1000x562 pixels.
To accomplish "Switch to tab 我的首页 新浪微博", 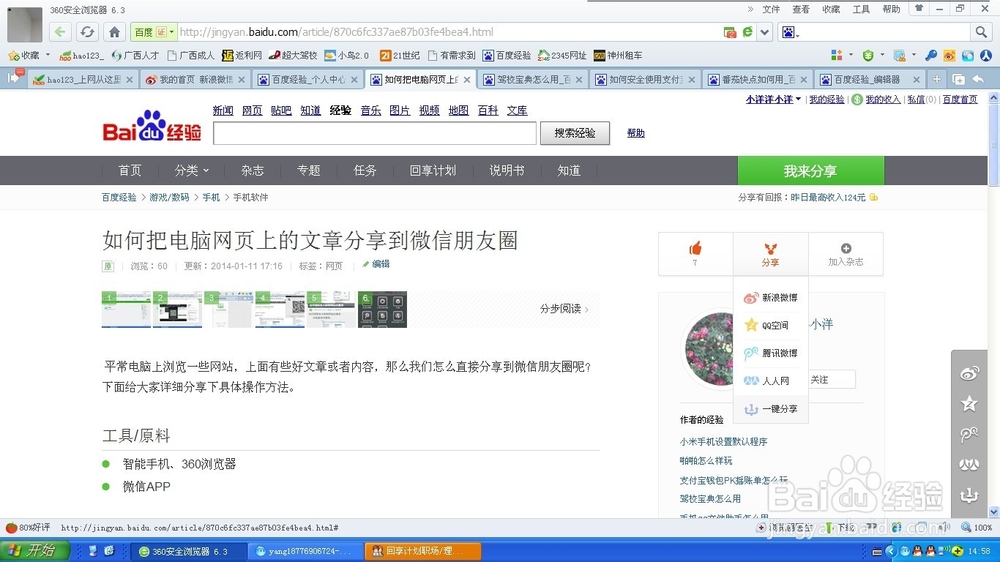I will 196,80.
